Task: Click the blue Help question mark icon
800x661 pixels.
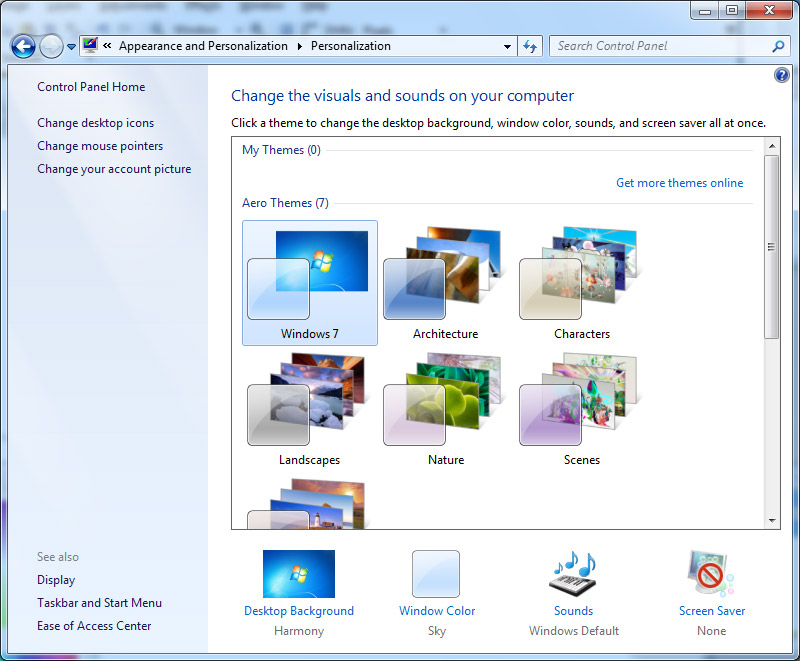Action: (x=782, y=76)
